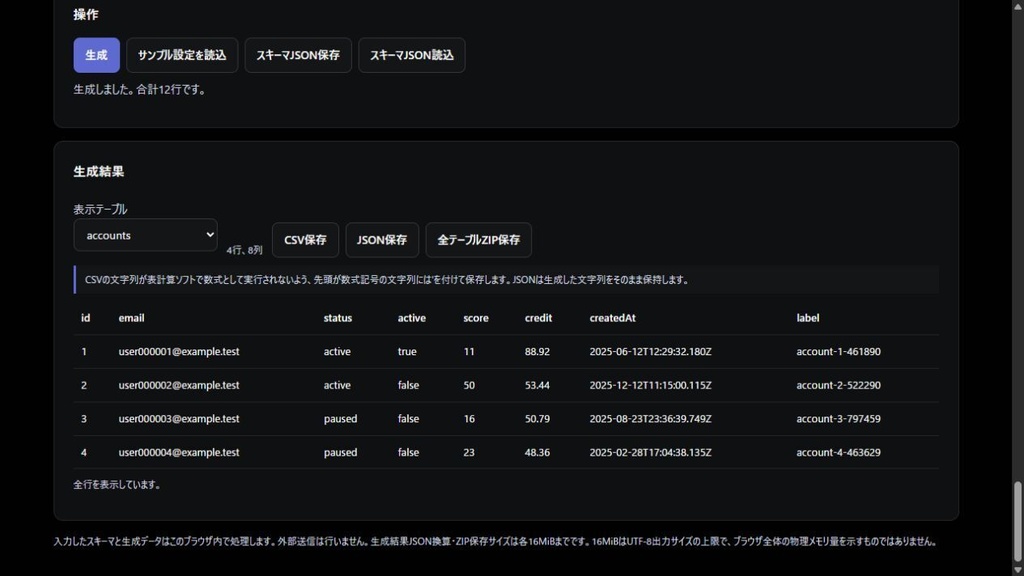Click credit value 88.92
The image size is (1024, 576).
[537, 351]
